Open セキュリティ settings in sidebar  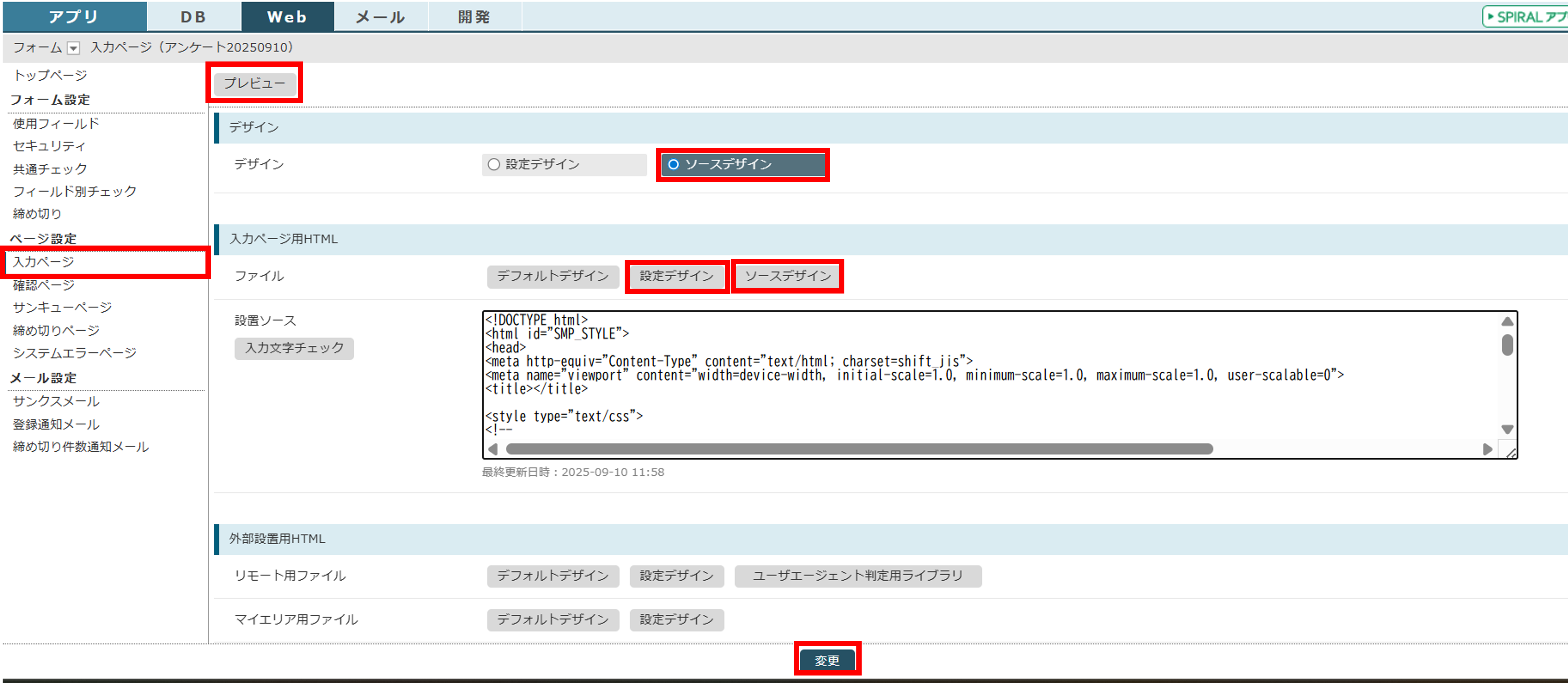point(49,146)
